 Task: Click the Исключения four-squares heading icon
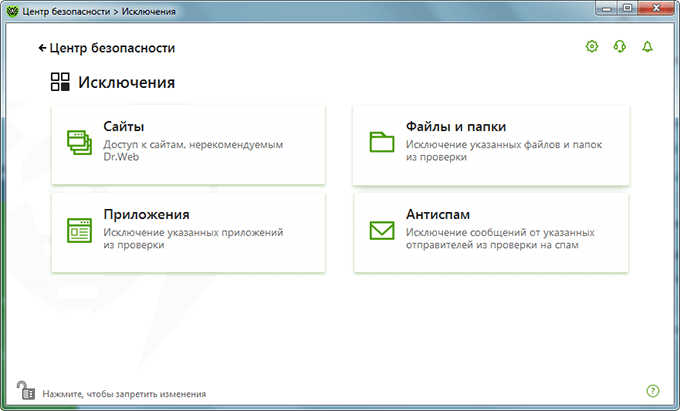[x=60, y=82]
